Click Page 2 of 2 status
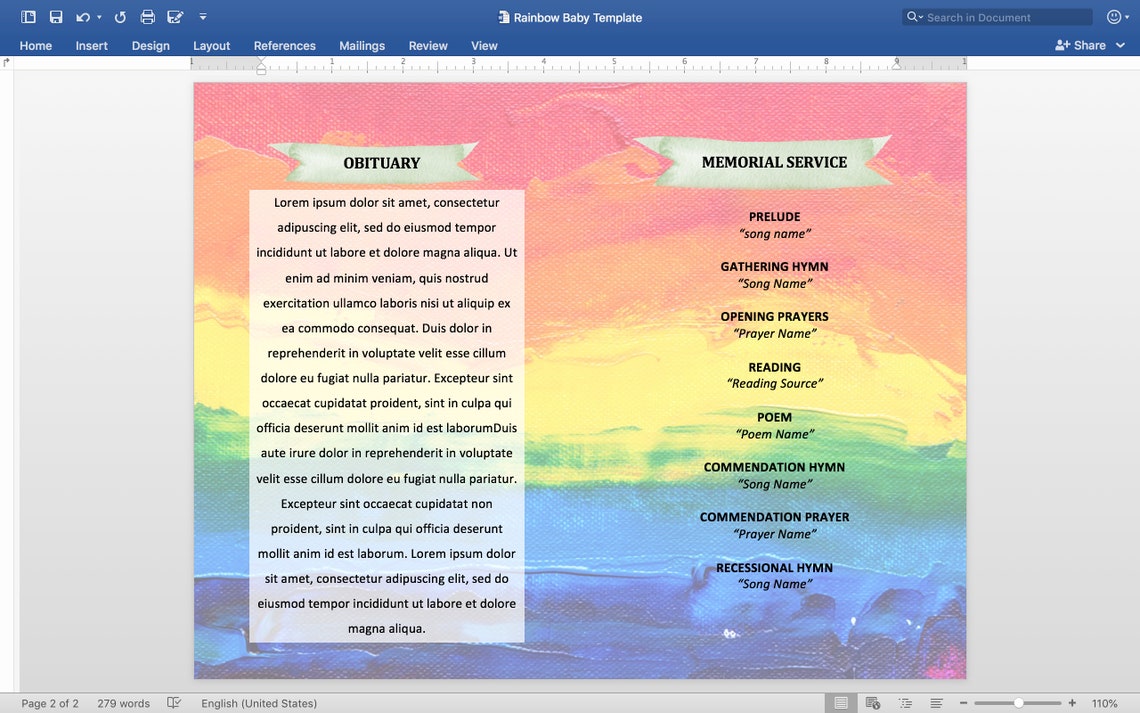Viewport: 1140px width, 713px height. coord(49,703)
